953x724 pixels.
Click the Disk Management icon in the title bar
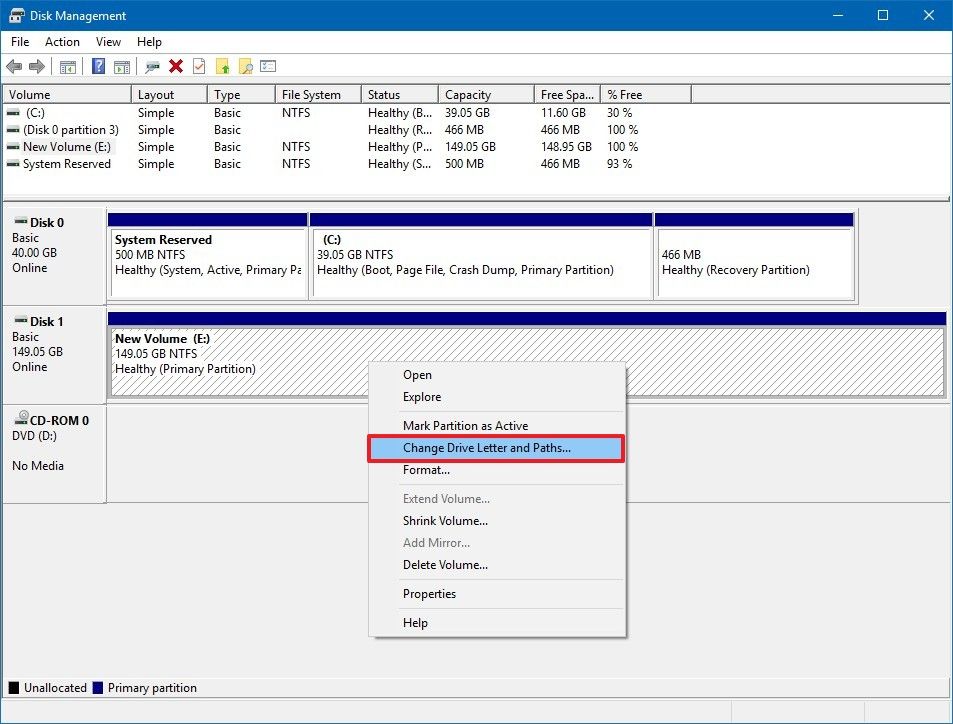[15, 15]
